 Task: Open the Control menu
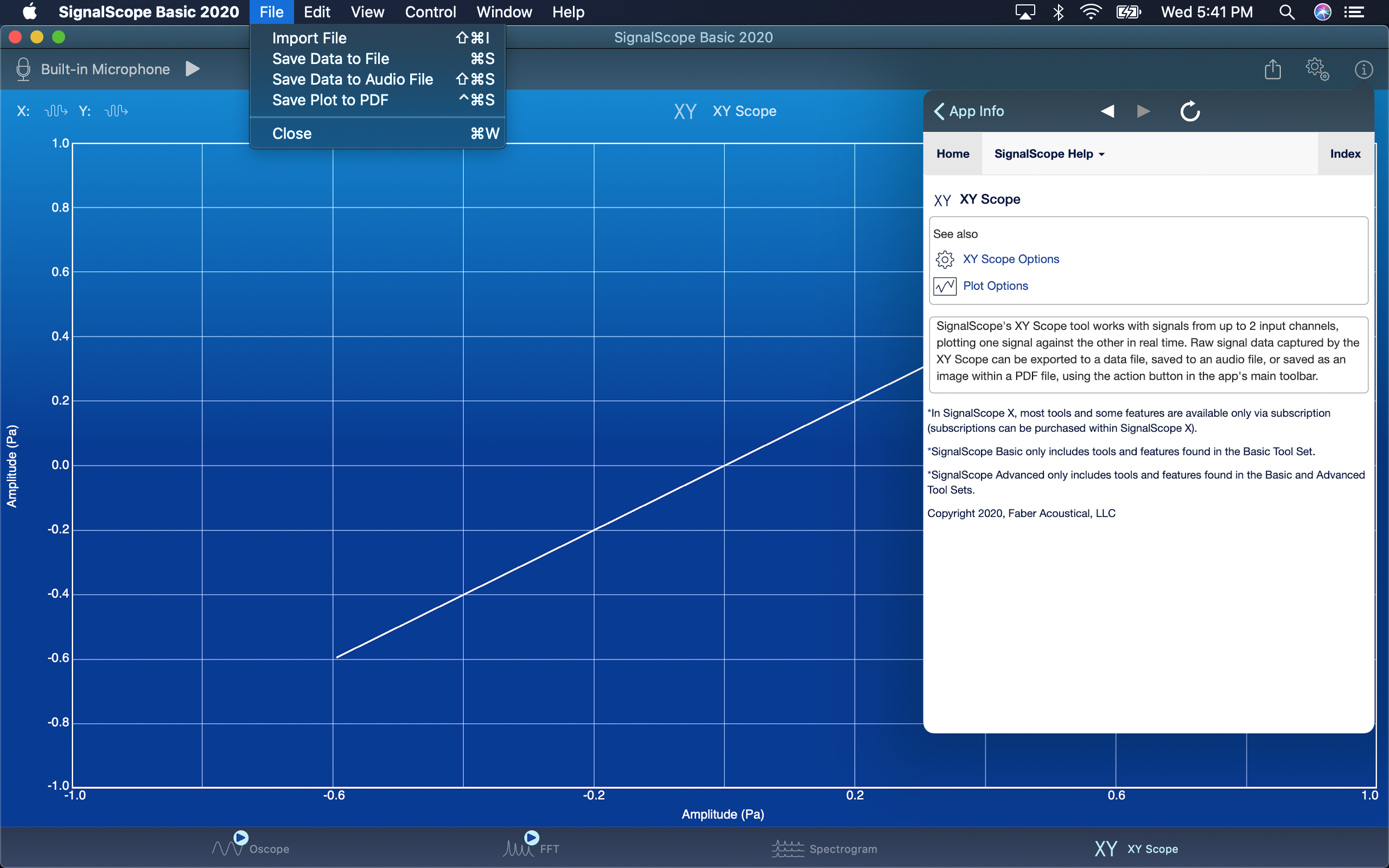click(x=430, y=12)
